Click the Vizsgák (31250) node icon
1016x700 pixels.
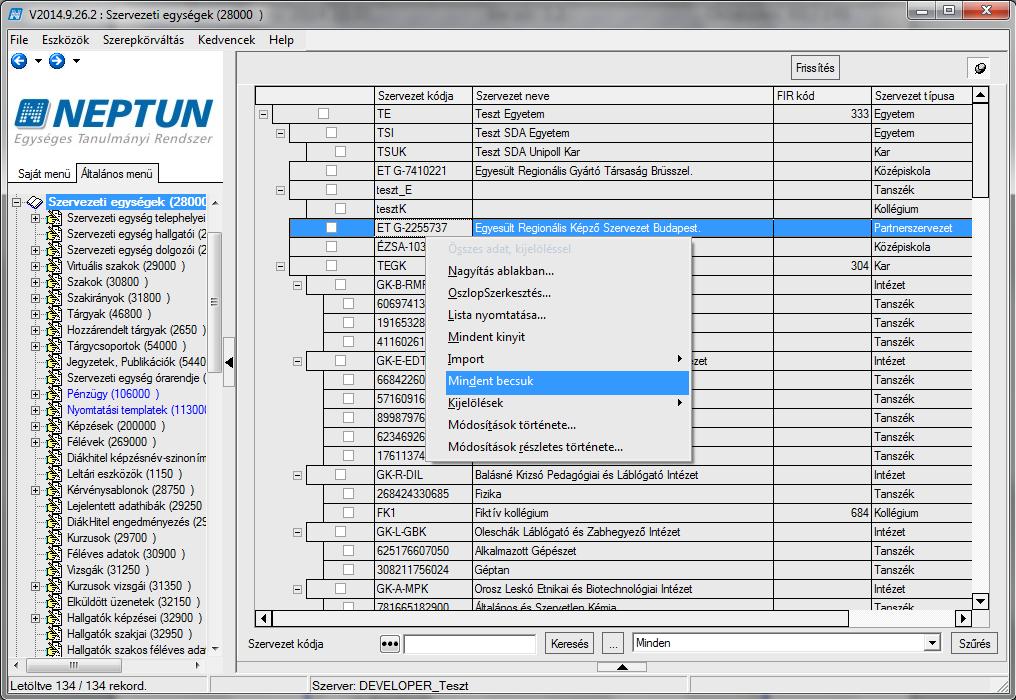tap(54, 570)
